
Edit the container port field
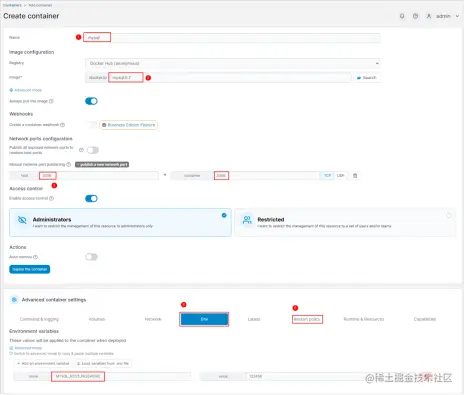point(266,175)
